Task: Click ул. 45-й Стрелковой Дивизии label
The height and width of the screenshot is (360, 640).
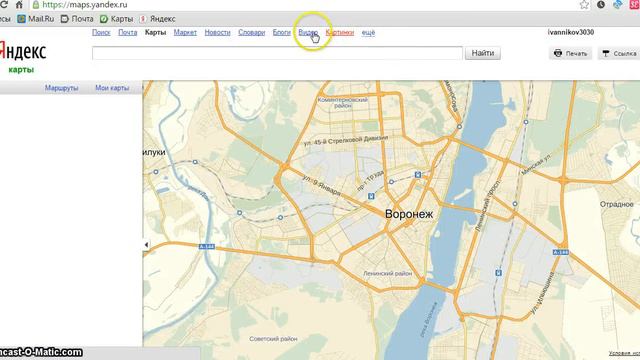Action: (346, 140)
